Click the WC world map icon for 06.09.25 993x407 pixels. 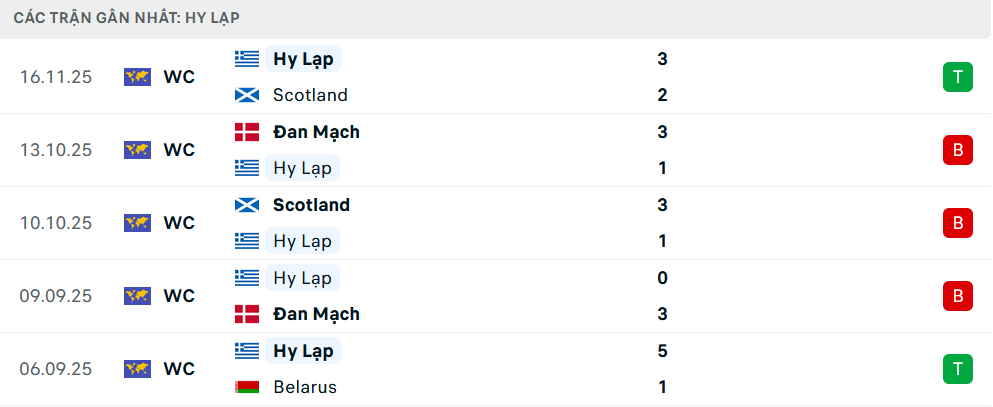click(x=137, y=369)
